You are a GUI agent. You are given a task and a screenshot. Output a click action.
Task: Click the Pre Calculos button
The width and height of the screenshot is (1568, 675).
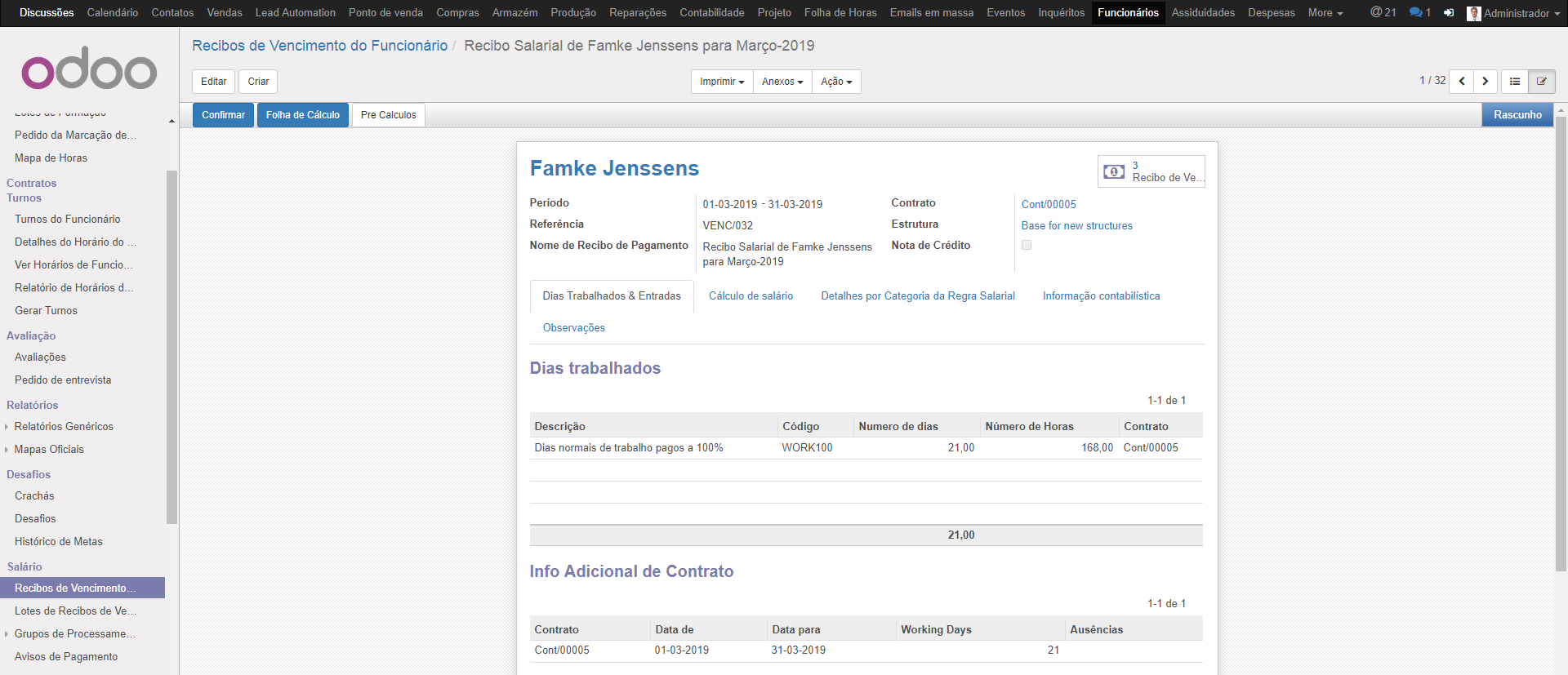pyautogui.click(x=389, y=115)
